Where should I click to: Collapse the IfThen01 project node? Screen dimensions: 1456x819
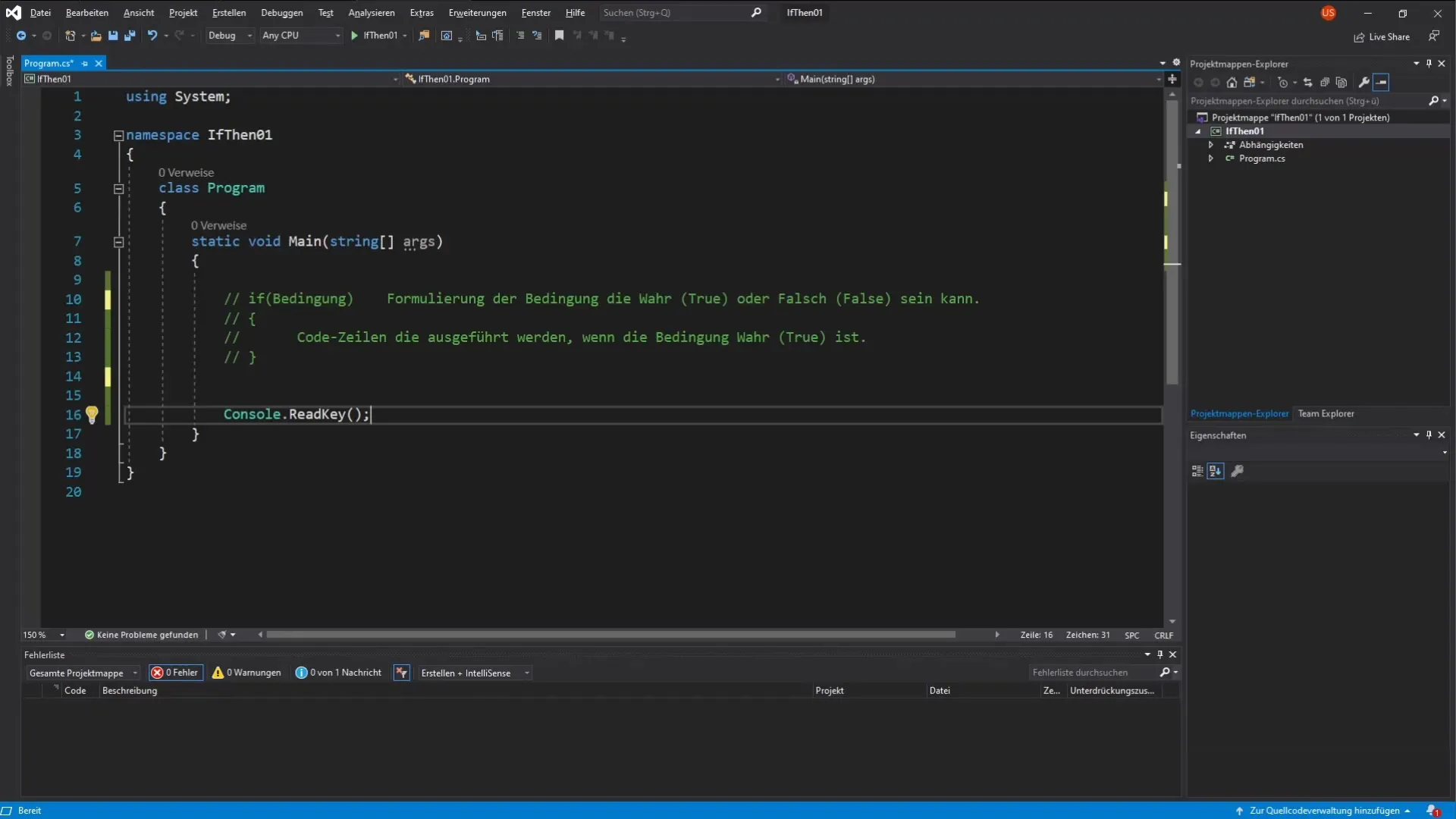[x=1198, y=131]
